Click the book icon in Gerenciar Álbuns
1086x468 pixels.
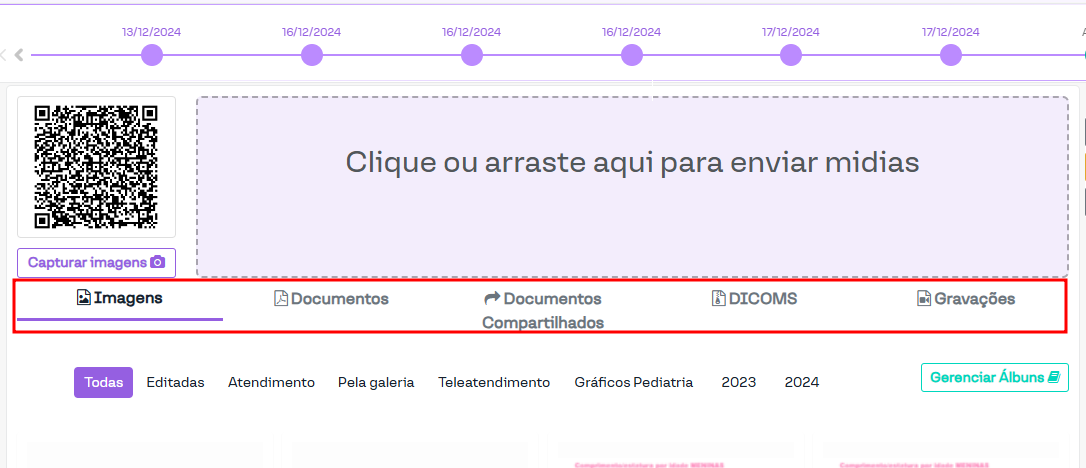click(x=1053, y=378)
